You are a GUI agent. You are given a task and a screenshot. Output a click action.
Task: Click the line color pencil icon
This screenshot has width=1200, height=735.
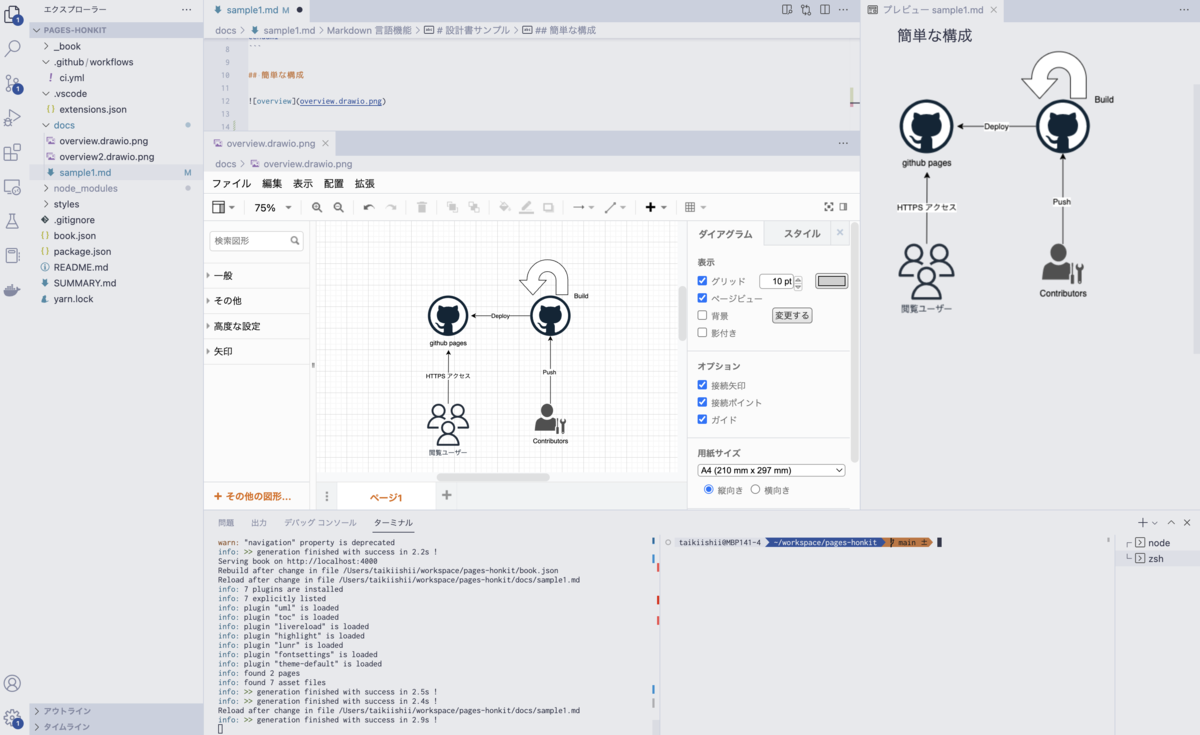coord(526,207)
